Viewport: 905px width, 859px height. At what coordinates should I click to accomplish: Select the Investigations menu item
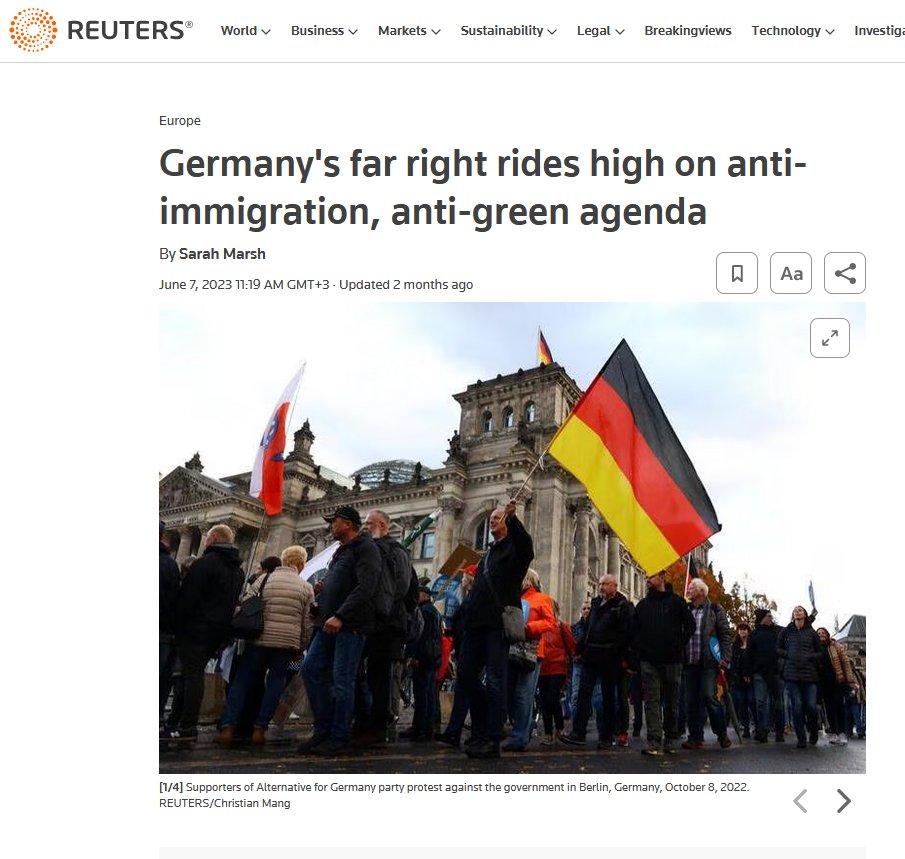(879, 31)
